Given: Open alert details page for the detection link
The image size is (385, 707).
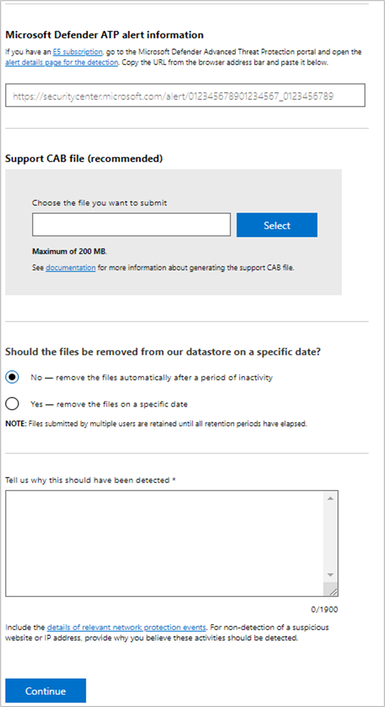Looking at the screenshot, I should click(x=62, y=63).
